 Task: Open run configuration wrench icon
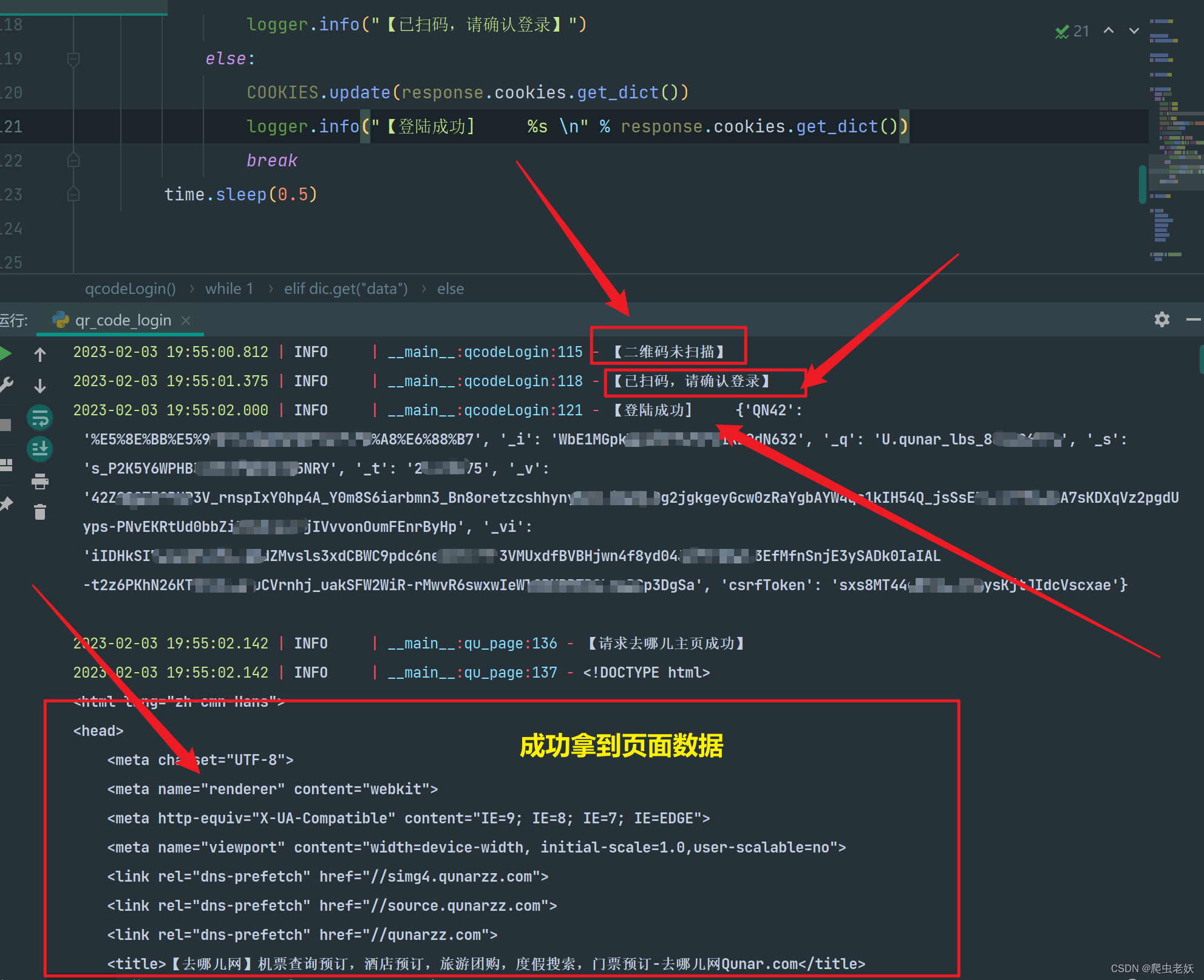coord(5,385)
